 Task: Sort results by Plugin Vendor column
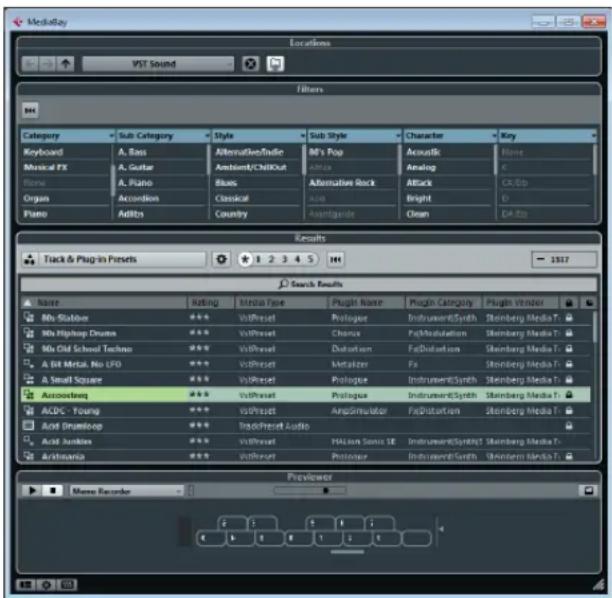521,303
